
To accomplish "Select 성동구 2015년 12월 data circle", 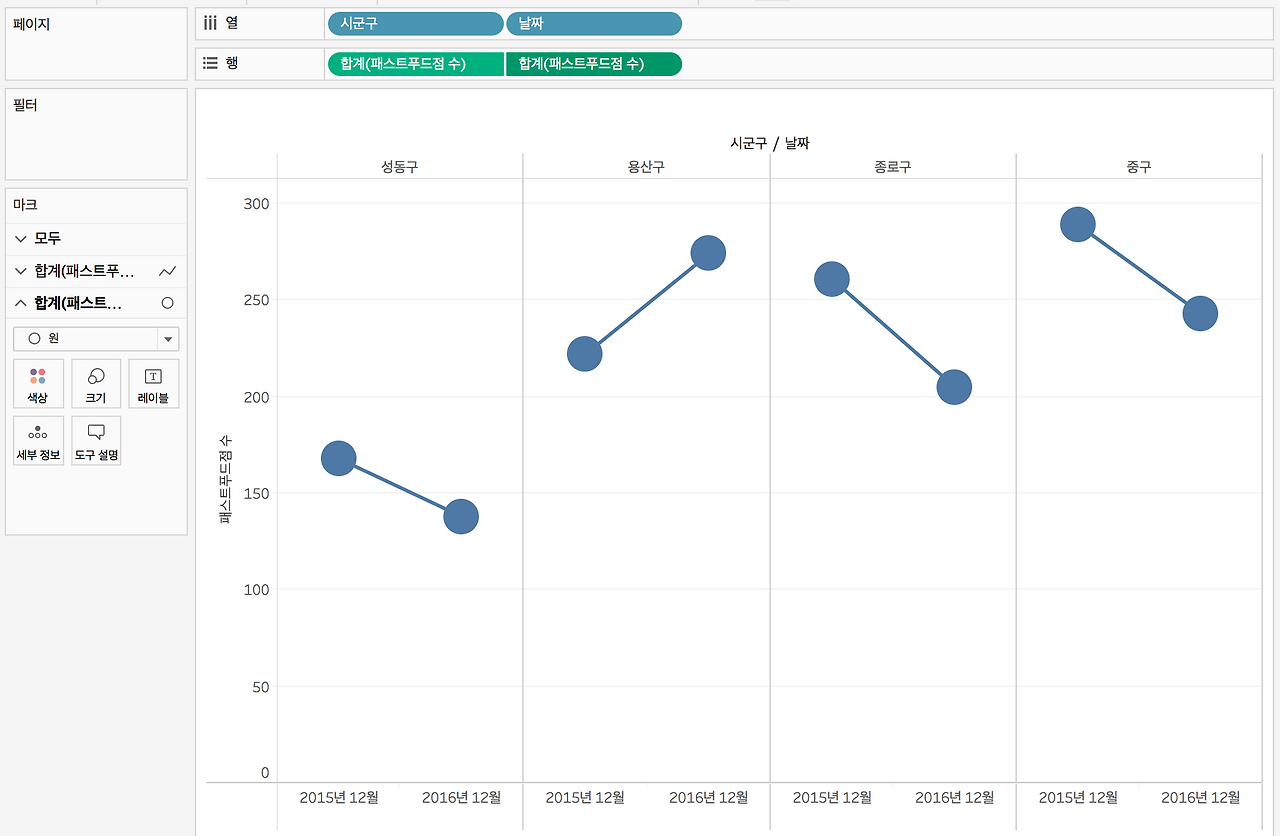I will (x=339, y=458).
